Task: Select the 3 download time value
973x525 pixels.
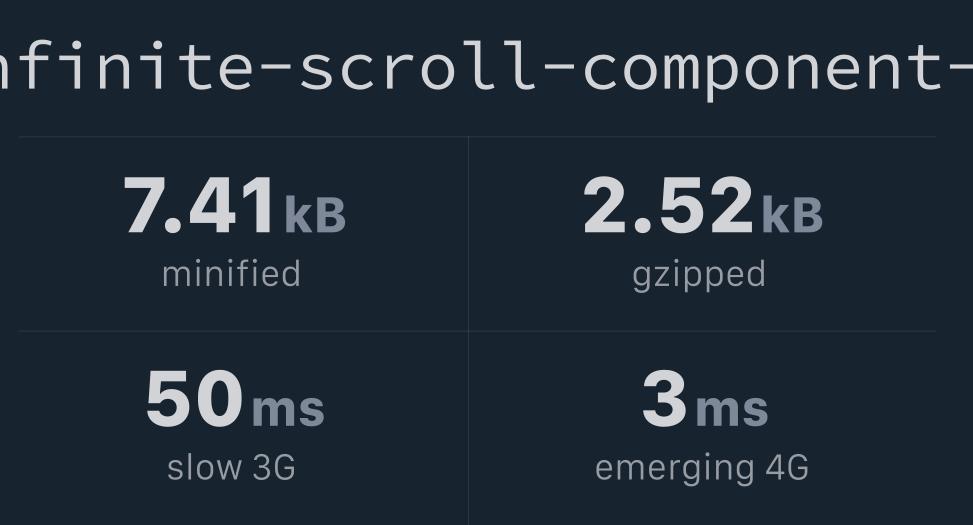Action: (x=664, y=398)
